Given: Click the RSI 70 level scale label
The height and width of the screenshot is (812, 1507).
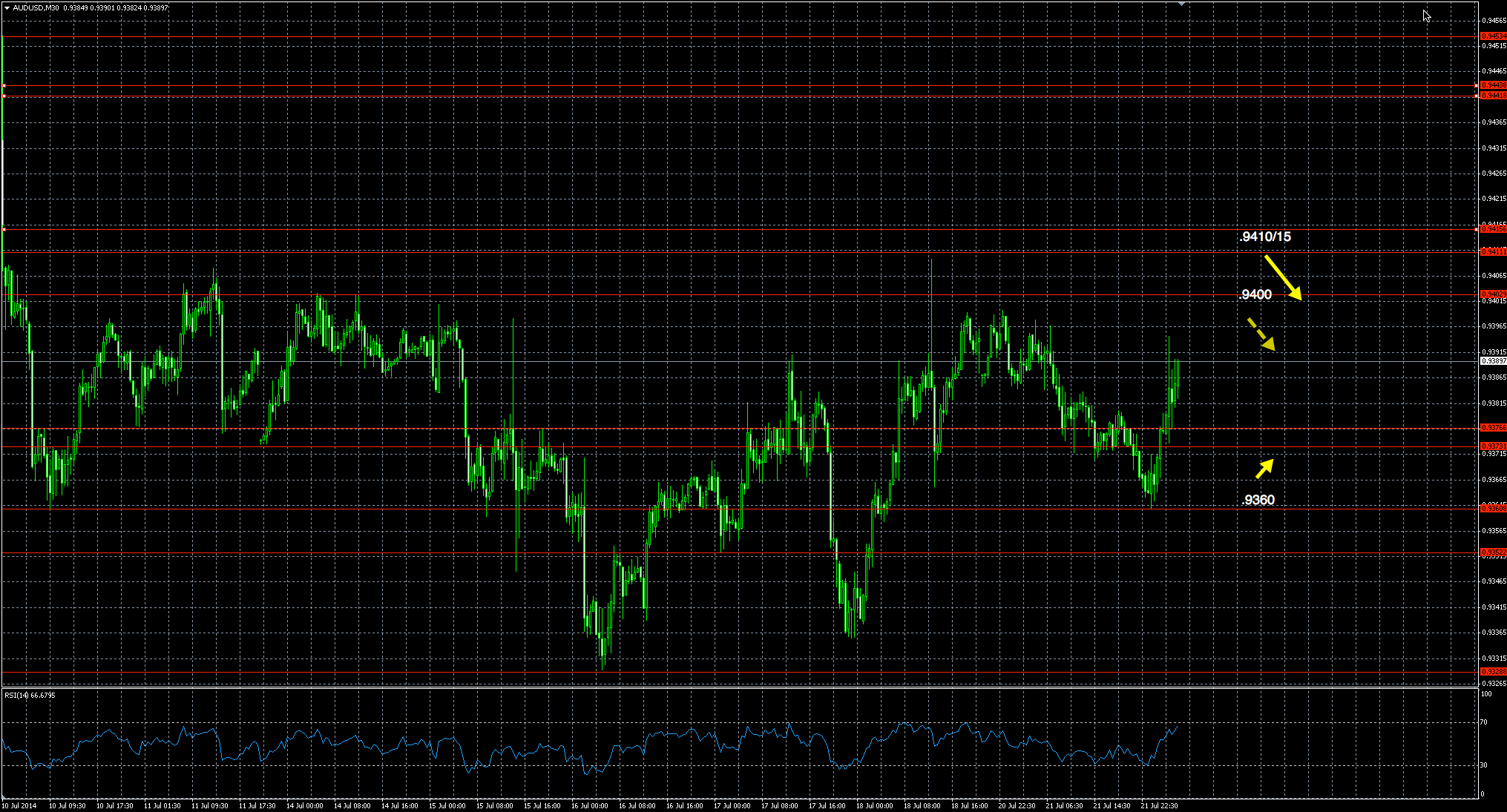Looking at the screenshot, I should click(x=1483, y=722).
